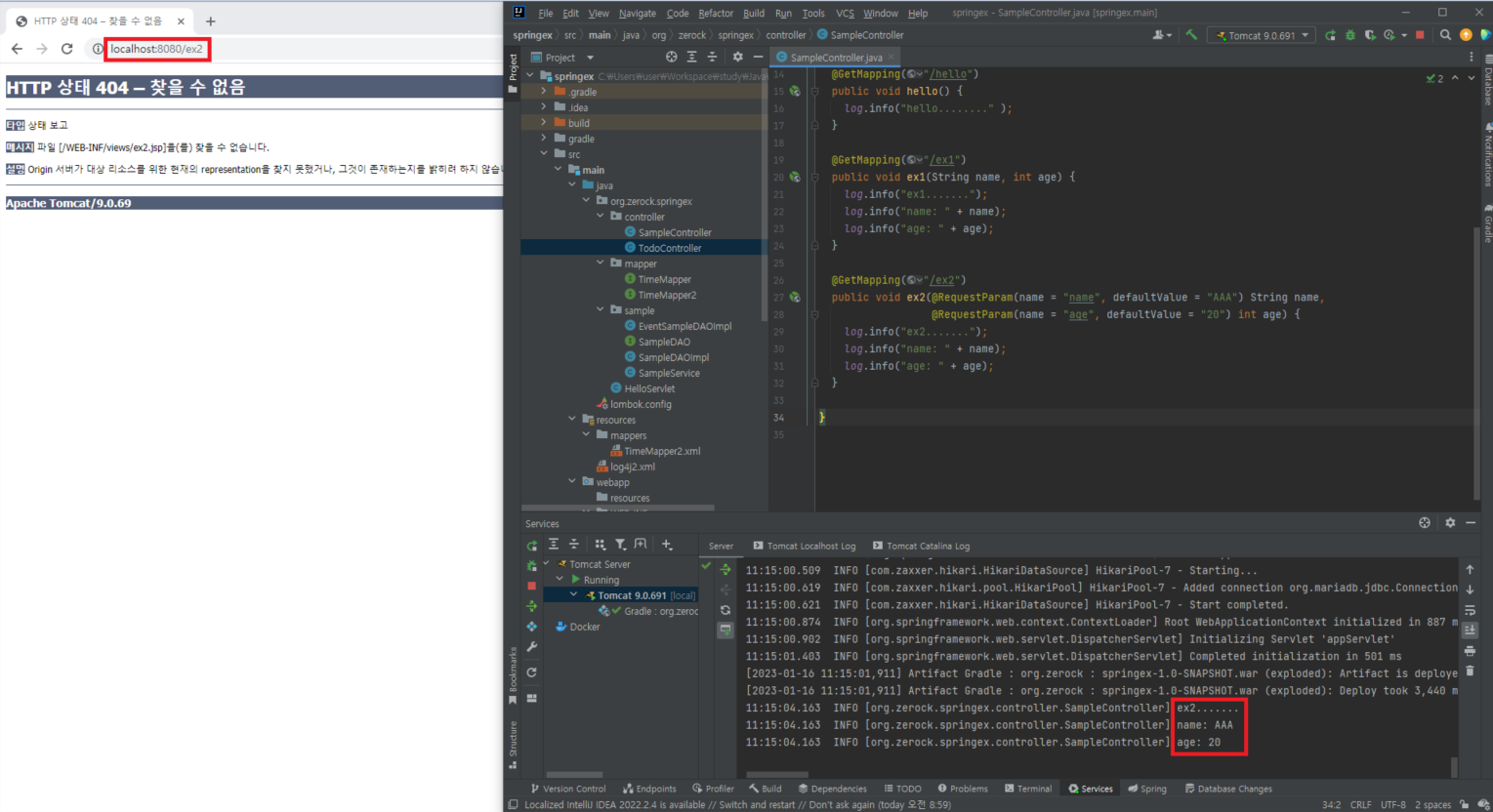This screenshot has width=1493, height=812.
Task: Toggle the Bookmarks tool window stripe button
Action: [513, 675]
